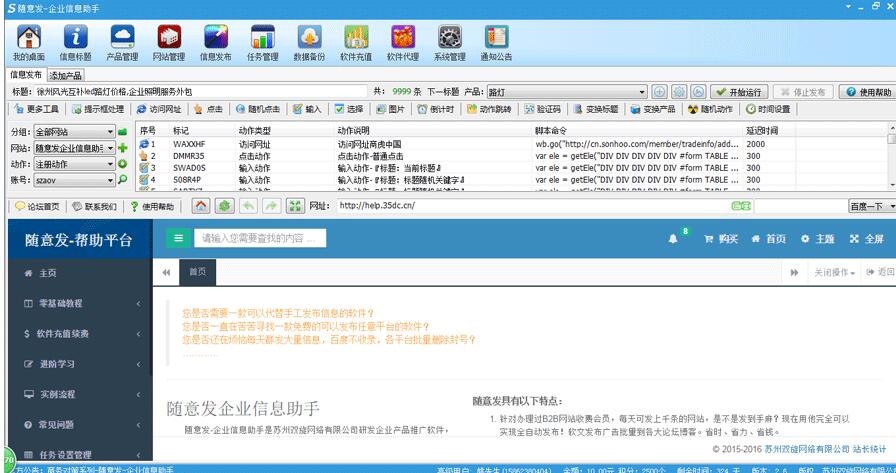This screenshot has height=473, width=896.
Task: Expand 进阶学习 sidebar section
Action: point(80,364)
